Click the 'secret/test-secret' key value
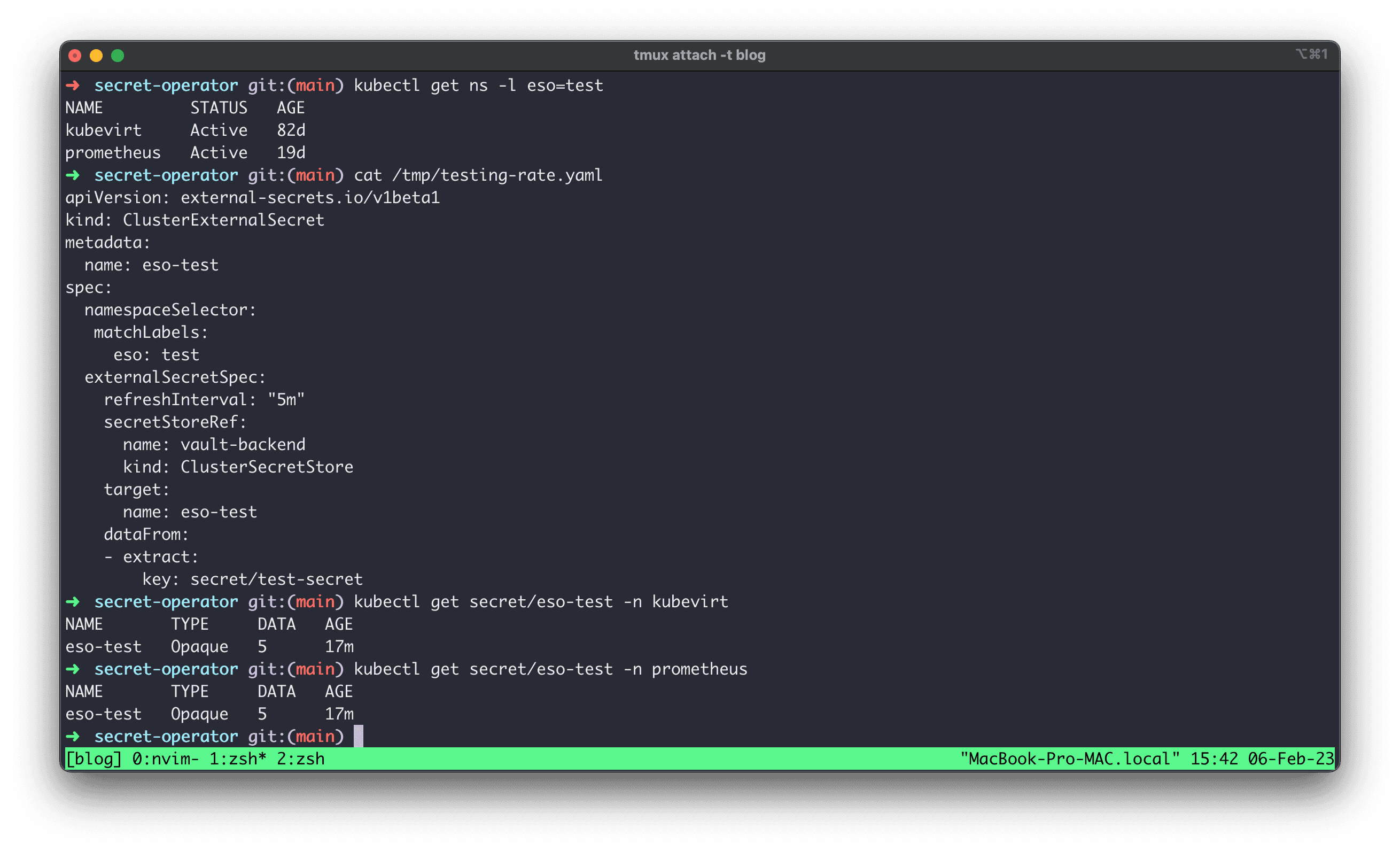 pyautogui.click(x=276, y=579)
